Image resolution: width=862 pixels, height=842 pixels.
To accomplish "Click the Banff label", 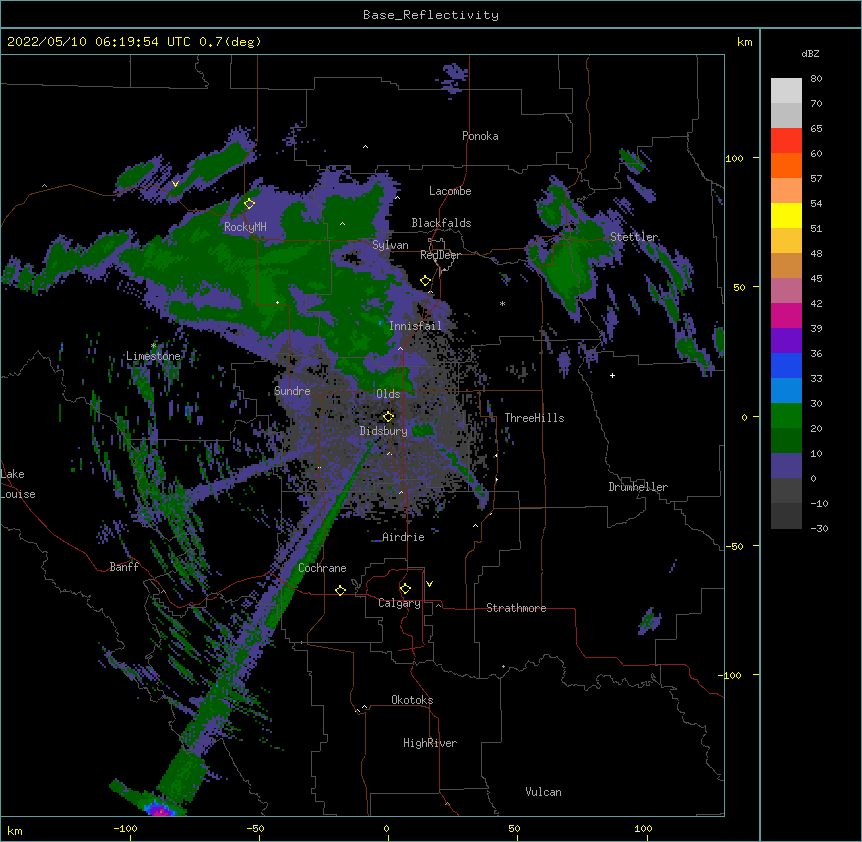I will point(124,567).
